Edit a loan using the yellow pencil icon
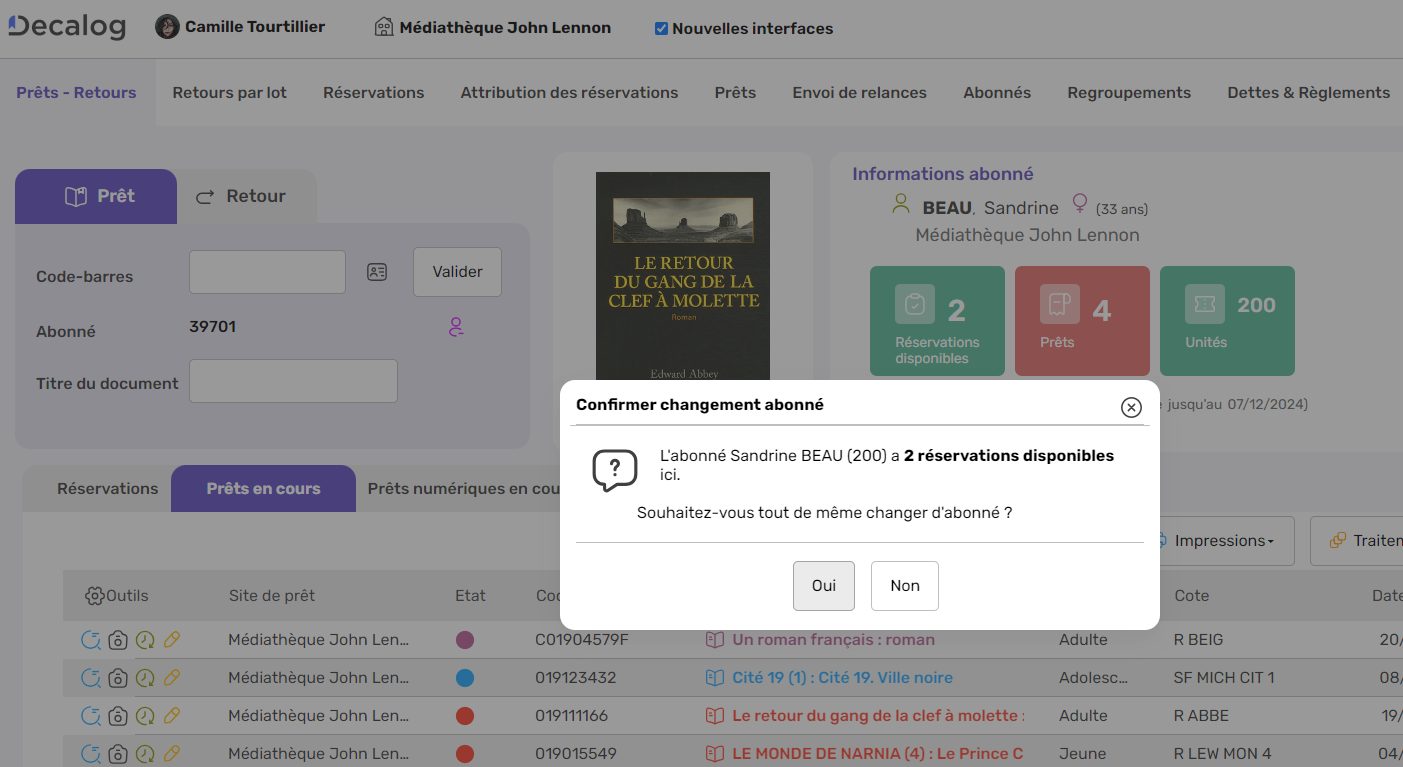The height and width of the screenshot is (767, 1403). tap(172, 639)
